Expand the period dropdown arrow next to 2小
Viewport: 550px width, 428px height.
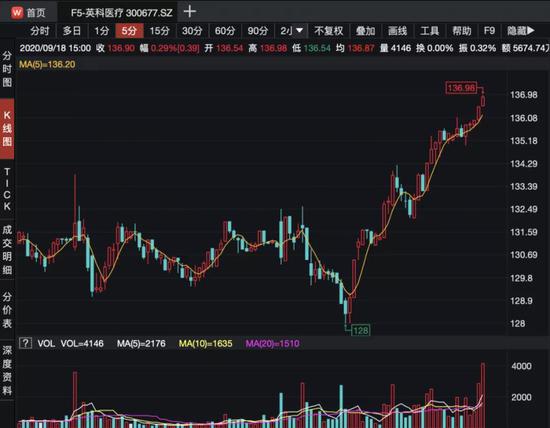[299, 31]
